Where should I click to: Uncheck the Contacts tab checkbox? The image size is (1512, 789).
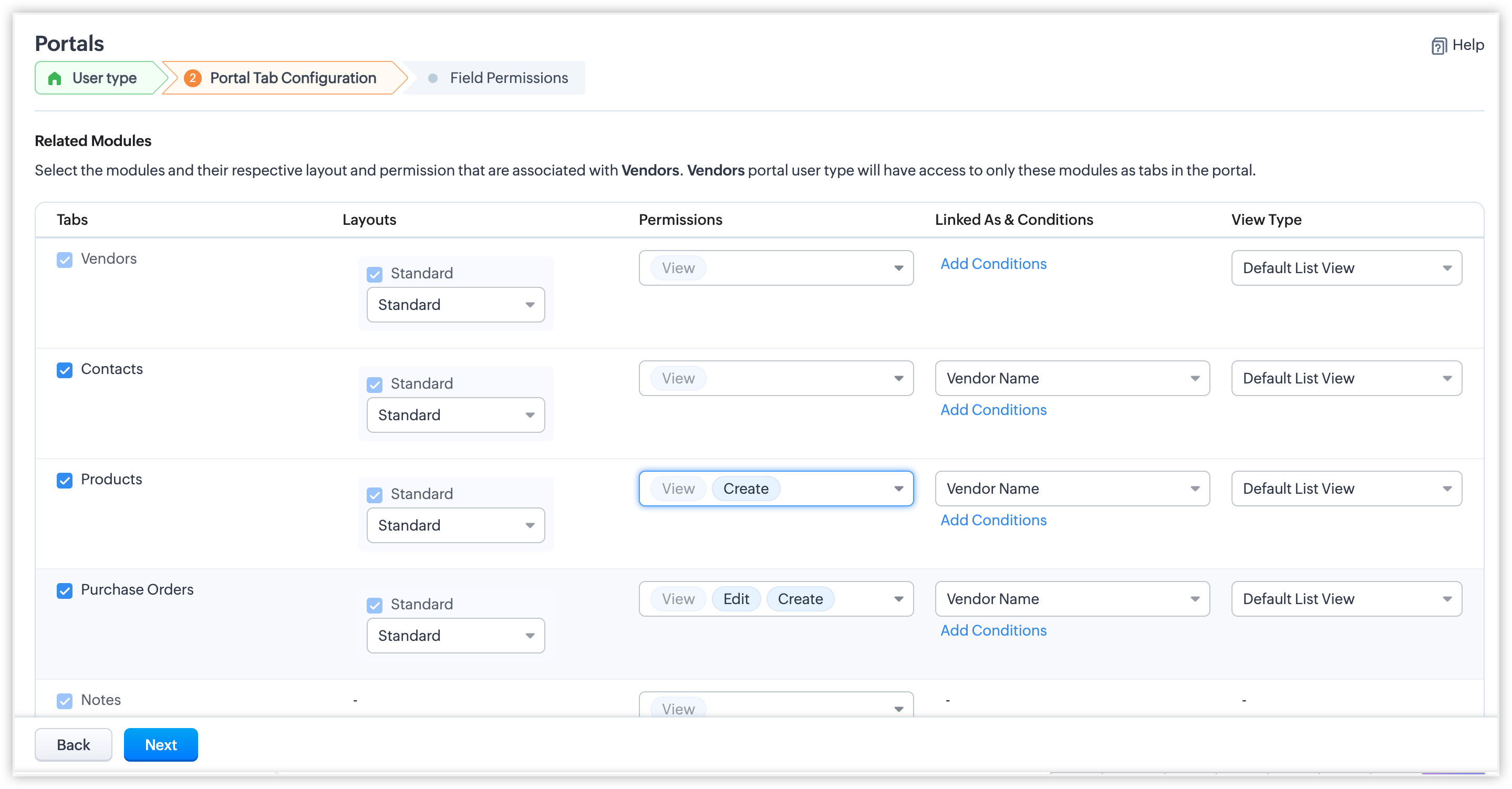[x=65, y=370]
